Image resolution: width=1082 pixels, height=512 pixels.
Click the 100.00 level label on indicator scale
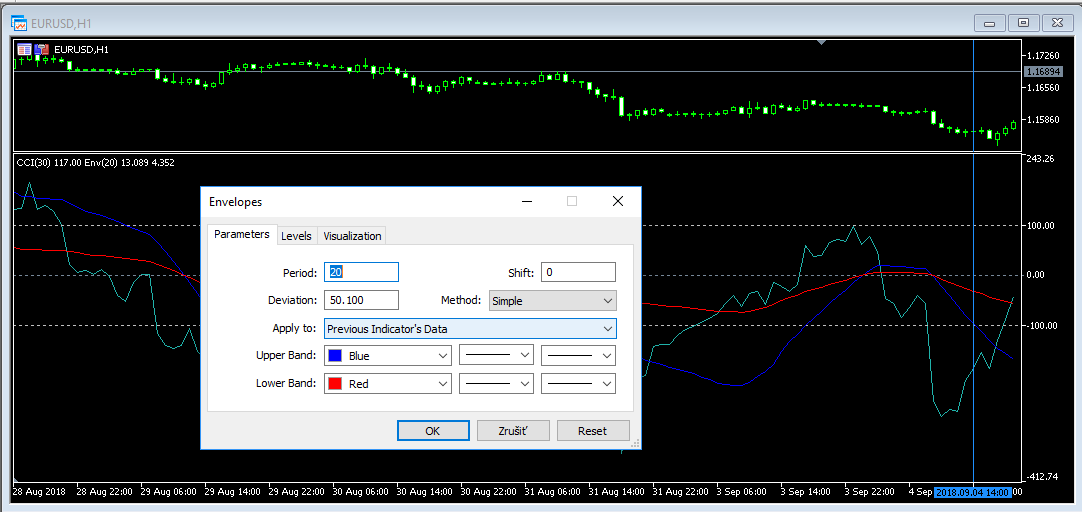pyautogui.click(x=1042, y=226)
